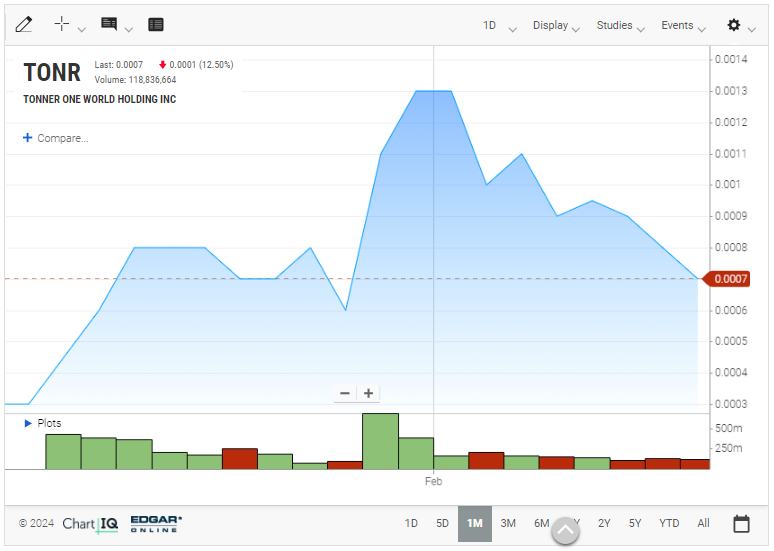Click the 500m volume axis label
The height and width of the screenshot is (551, 774).
click(729, 428)
